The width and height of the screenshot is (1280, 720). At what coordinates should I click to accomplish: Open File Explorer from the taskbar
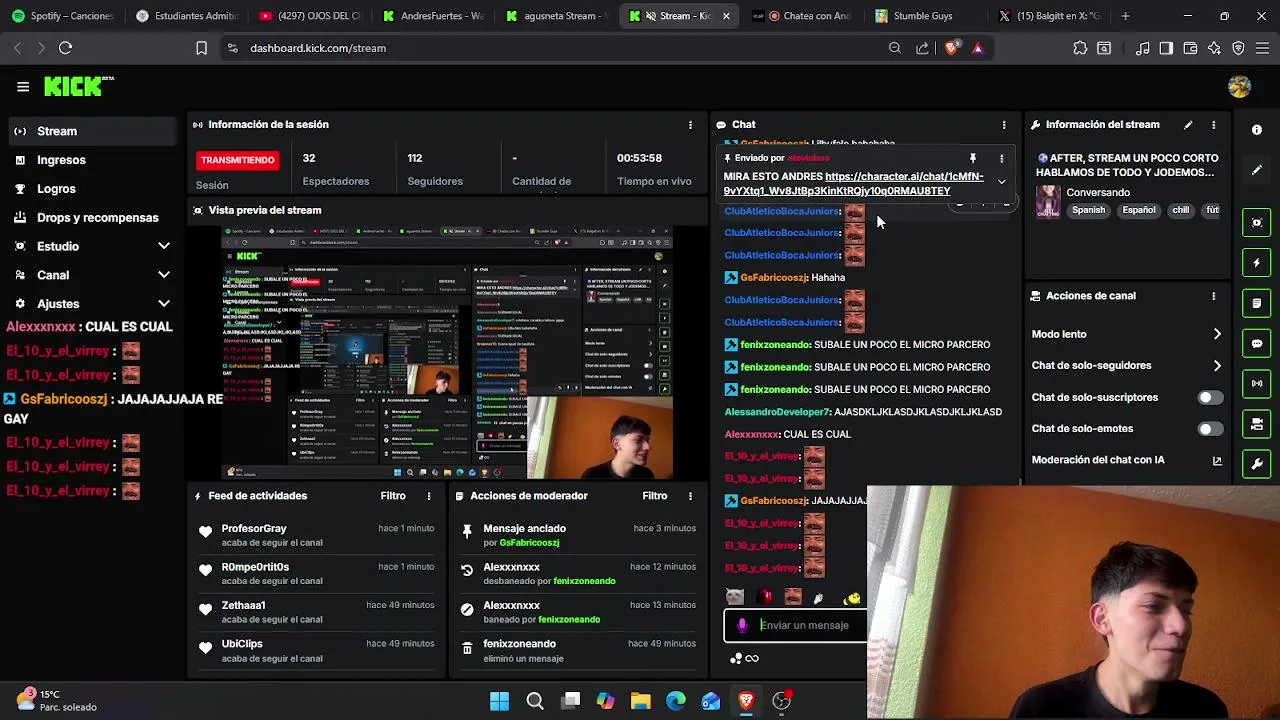click(640, 701)
